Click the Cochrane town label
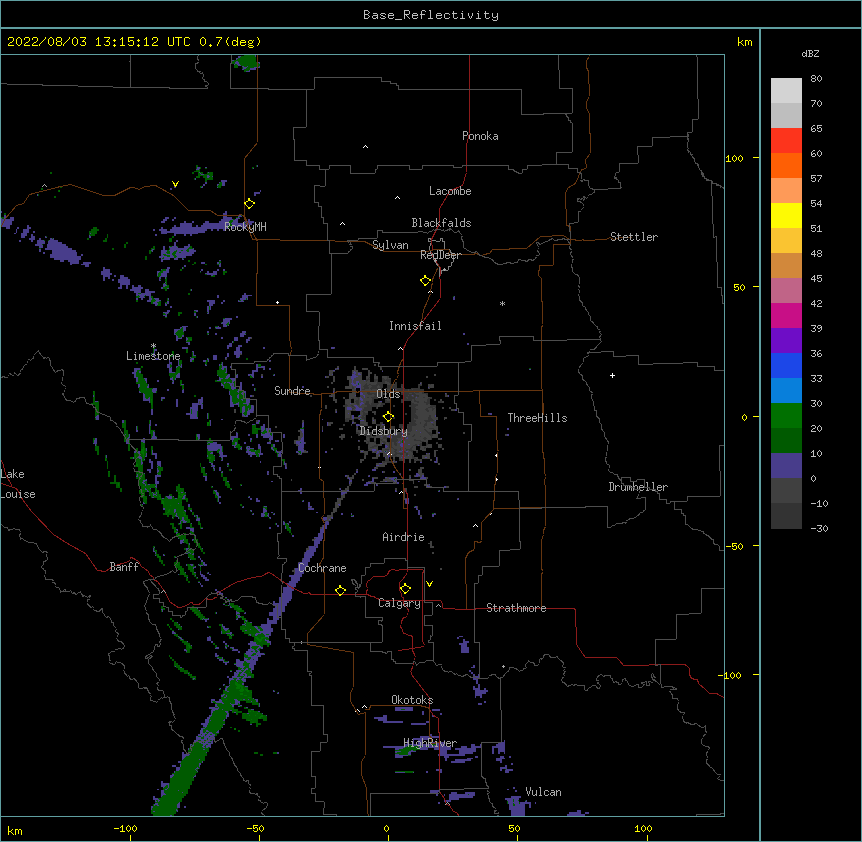The width and height of the screenshot is (862, 842). coord(322,568)
